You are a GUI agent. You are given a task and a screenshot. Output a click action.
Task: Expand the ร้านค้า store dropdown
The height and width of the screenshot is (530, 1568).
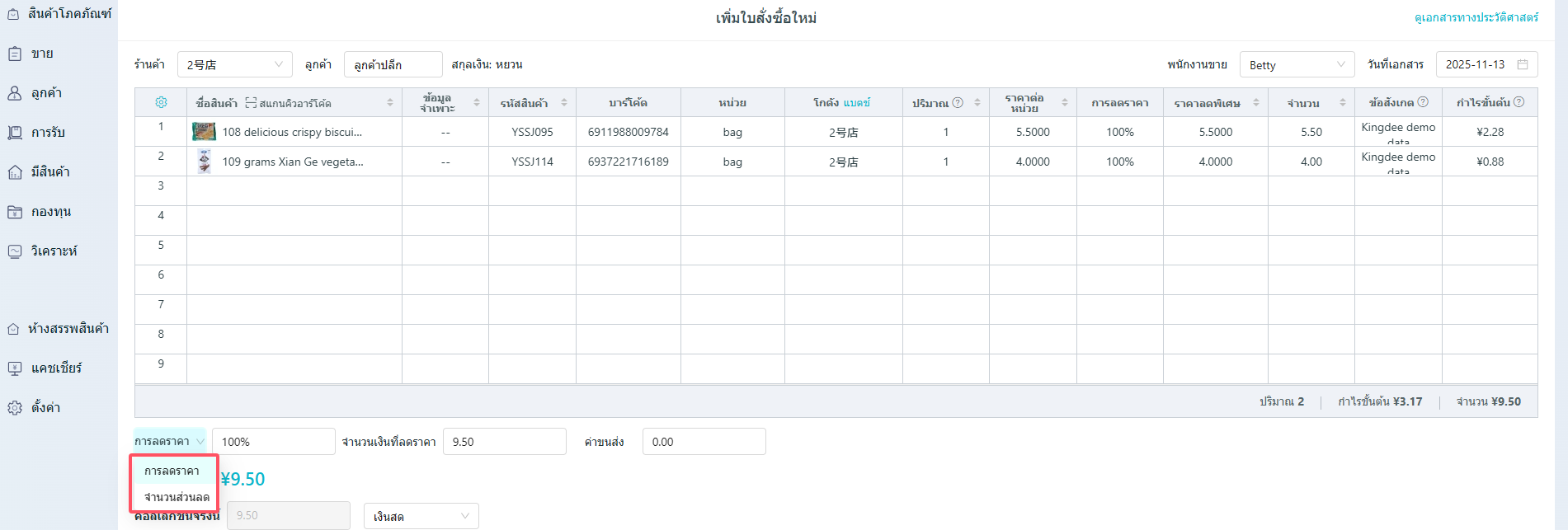pos(234,64)
